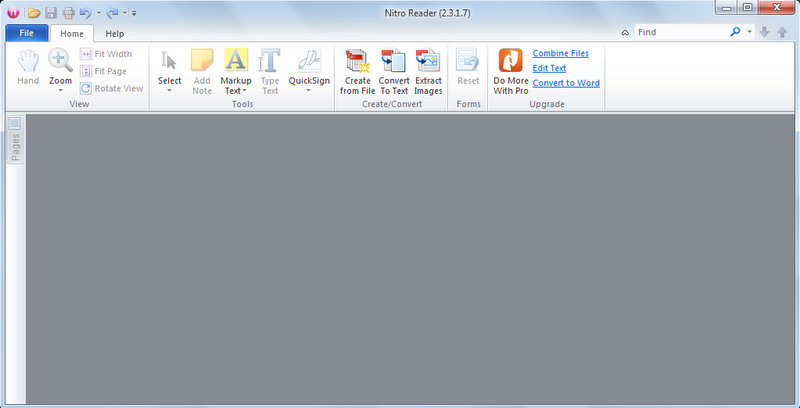Open the Pages side panel tab
This screenshot has height=408, width=800.
tap(15, 139)
